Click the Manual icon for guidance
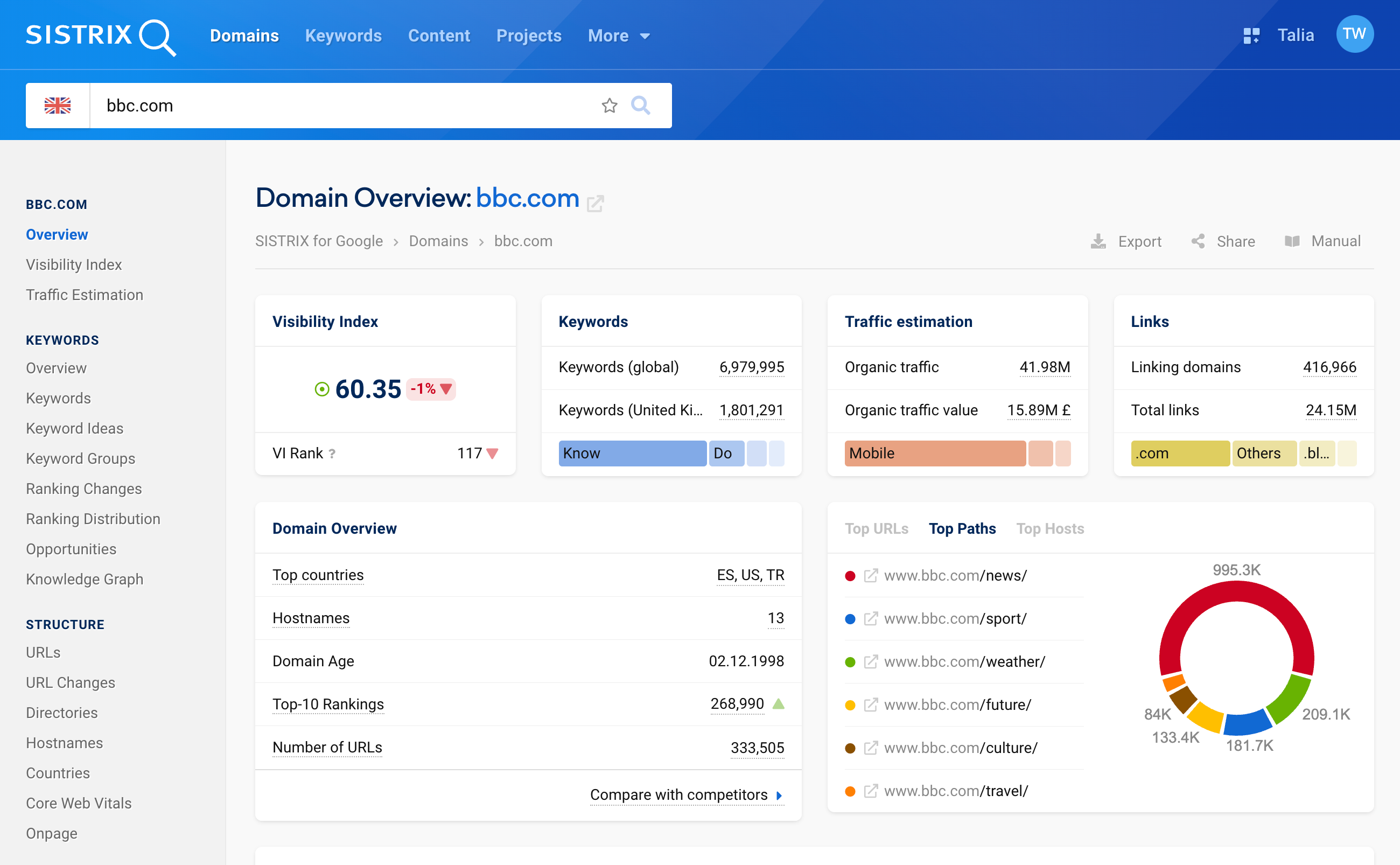1400x865 pixels. [1292, 241]
